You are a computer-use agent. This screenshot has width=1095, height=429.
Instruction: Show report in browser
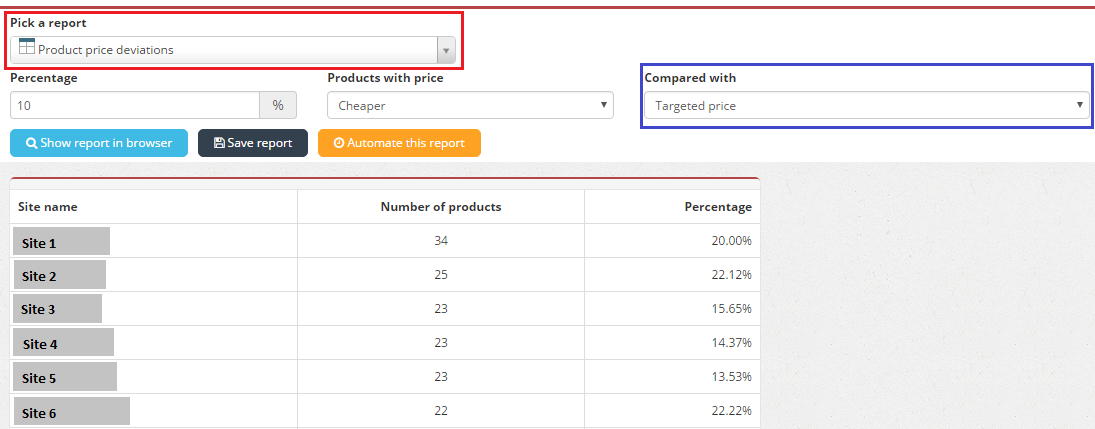[99, 143]
